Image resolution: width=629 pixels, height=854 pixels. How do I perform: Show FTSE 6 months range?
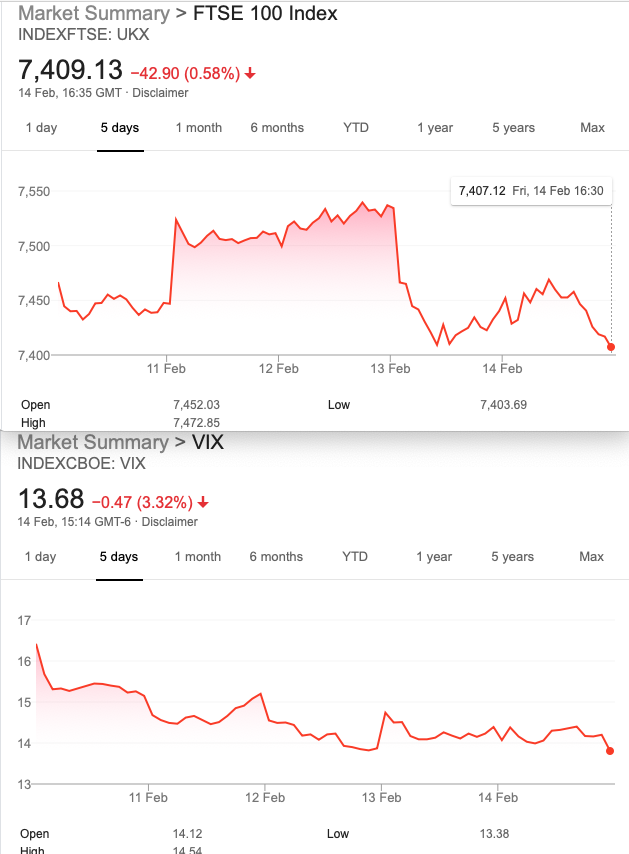(x=277, y=127)
